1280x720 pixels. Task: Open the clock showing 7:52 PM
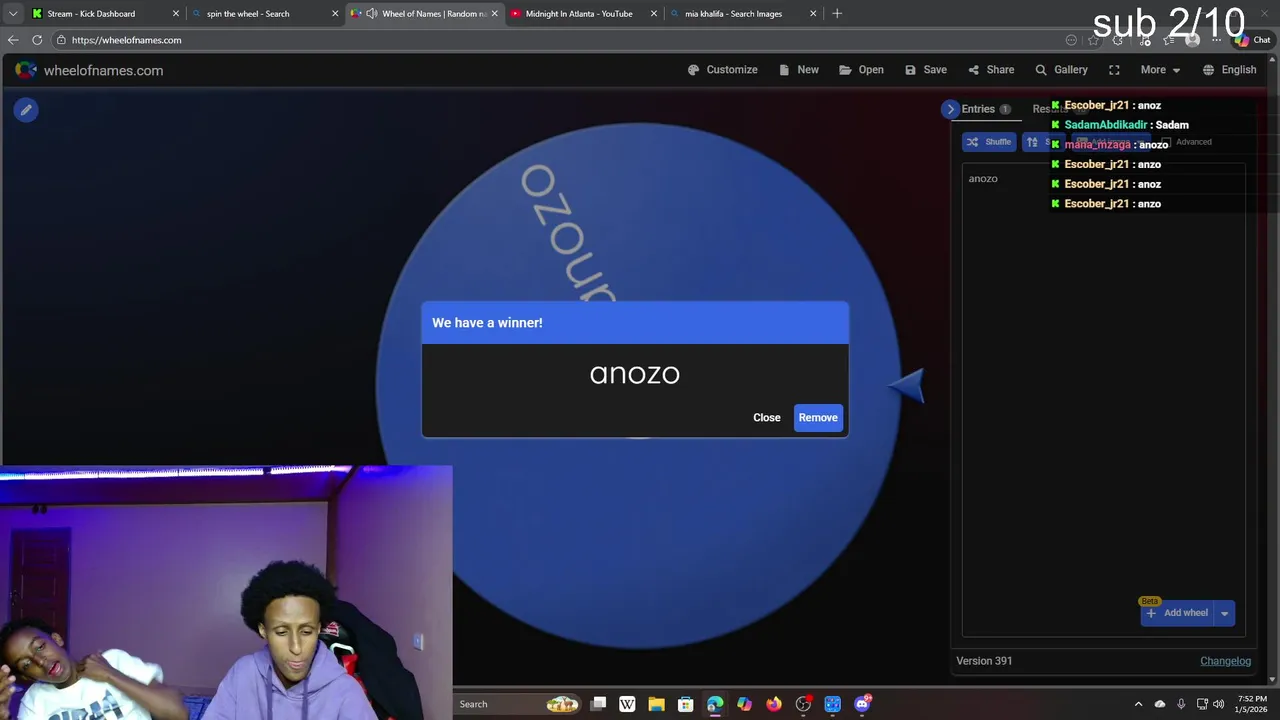(1252, 704)
